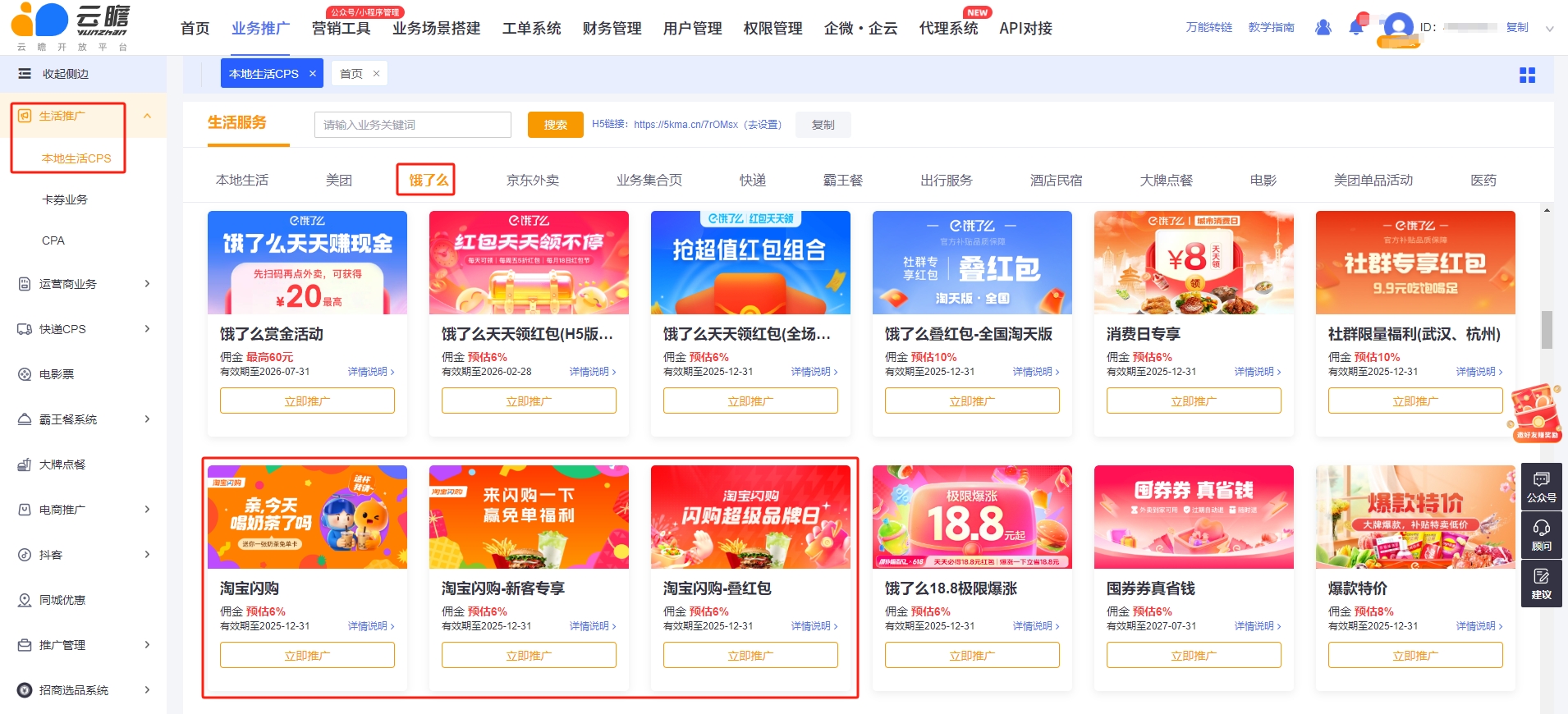Click the 云瞻 platform logo

tap(71, 27)
